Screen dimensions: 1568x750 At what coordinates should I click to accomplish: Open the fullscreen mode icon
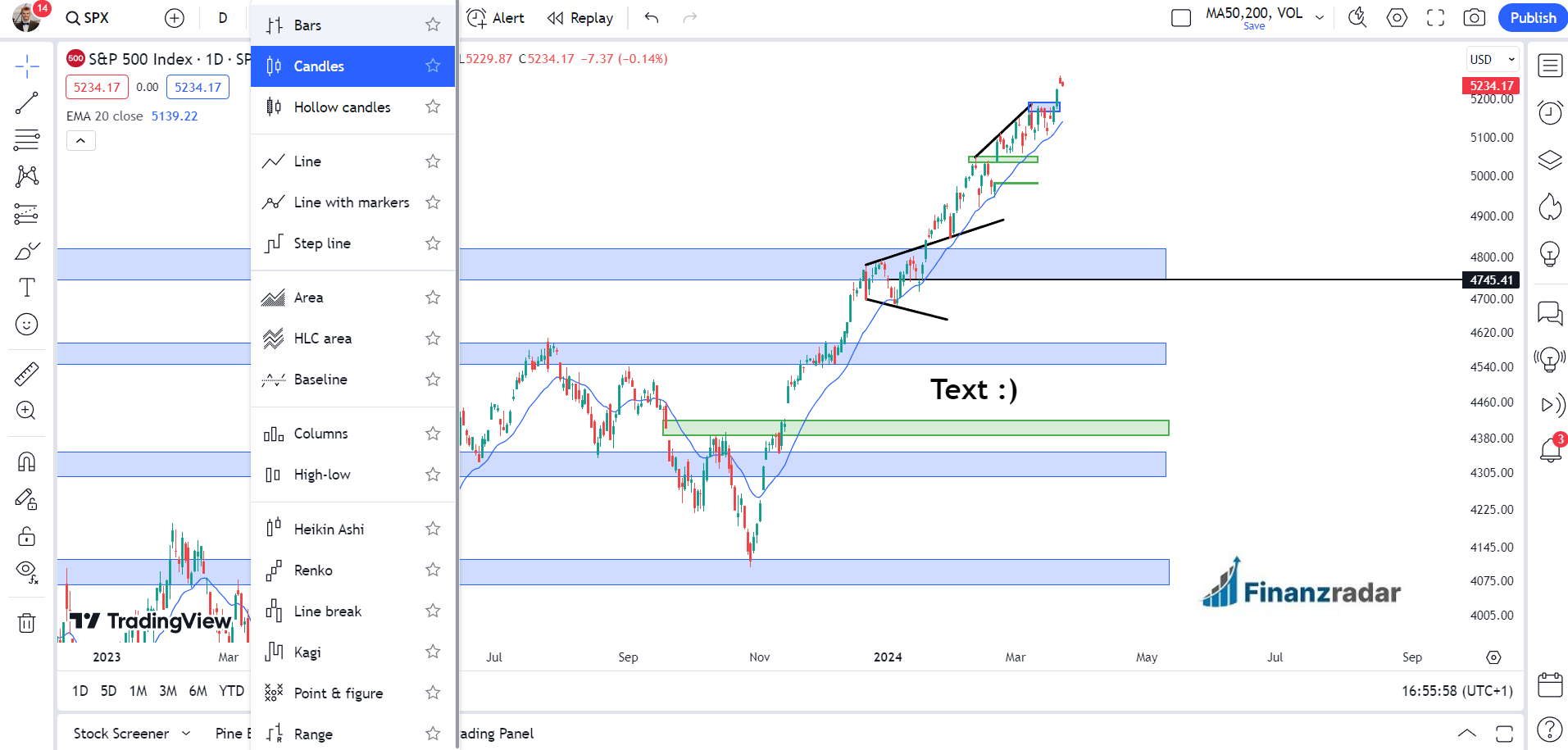coord(1435,18)
